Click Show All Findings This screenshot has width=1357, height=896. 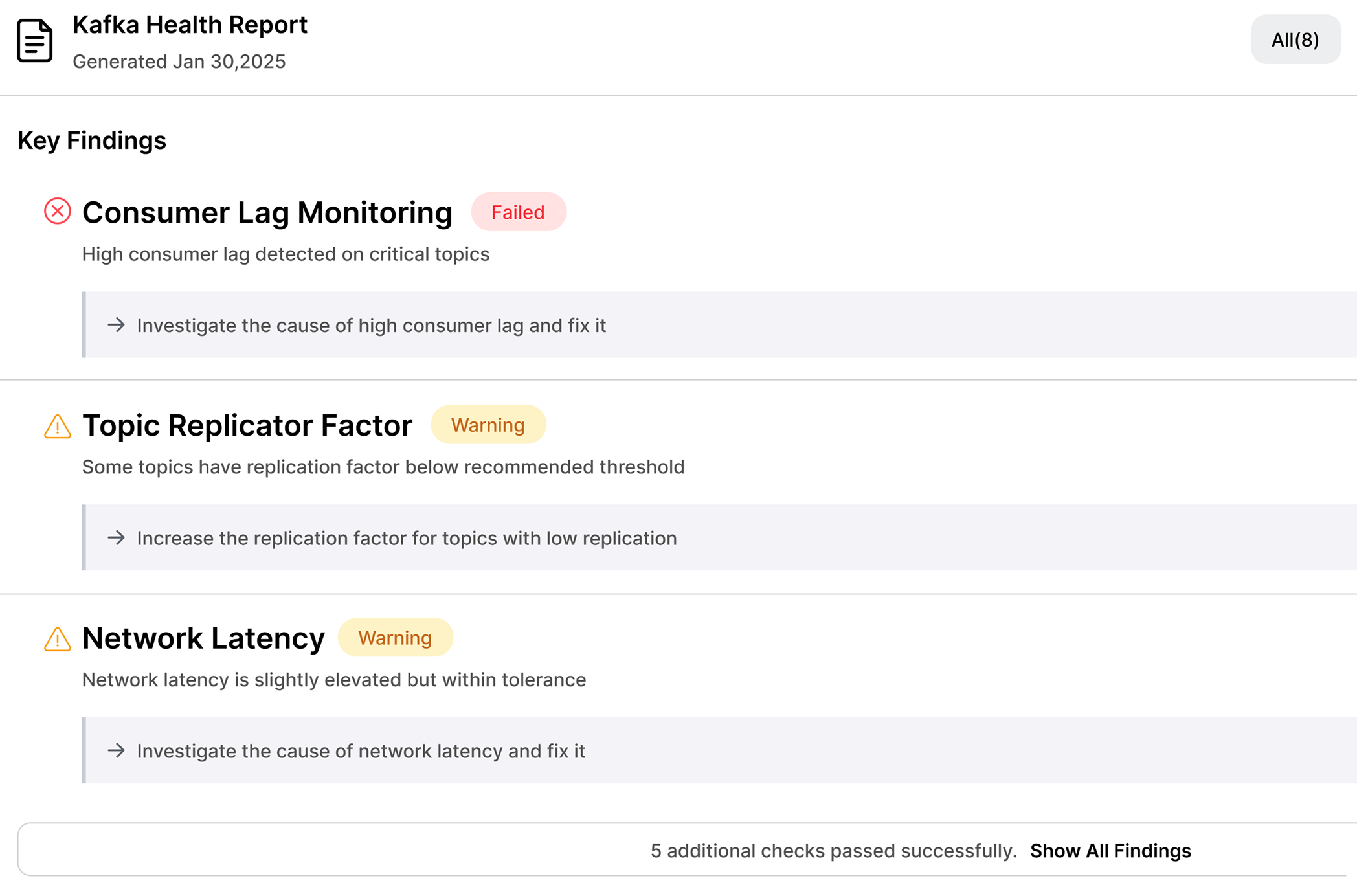click(x=1110, y=851)
